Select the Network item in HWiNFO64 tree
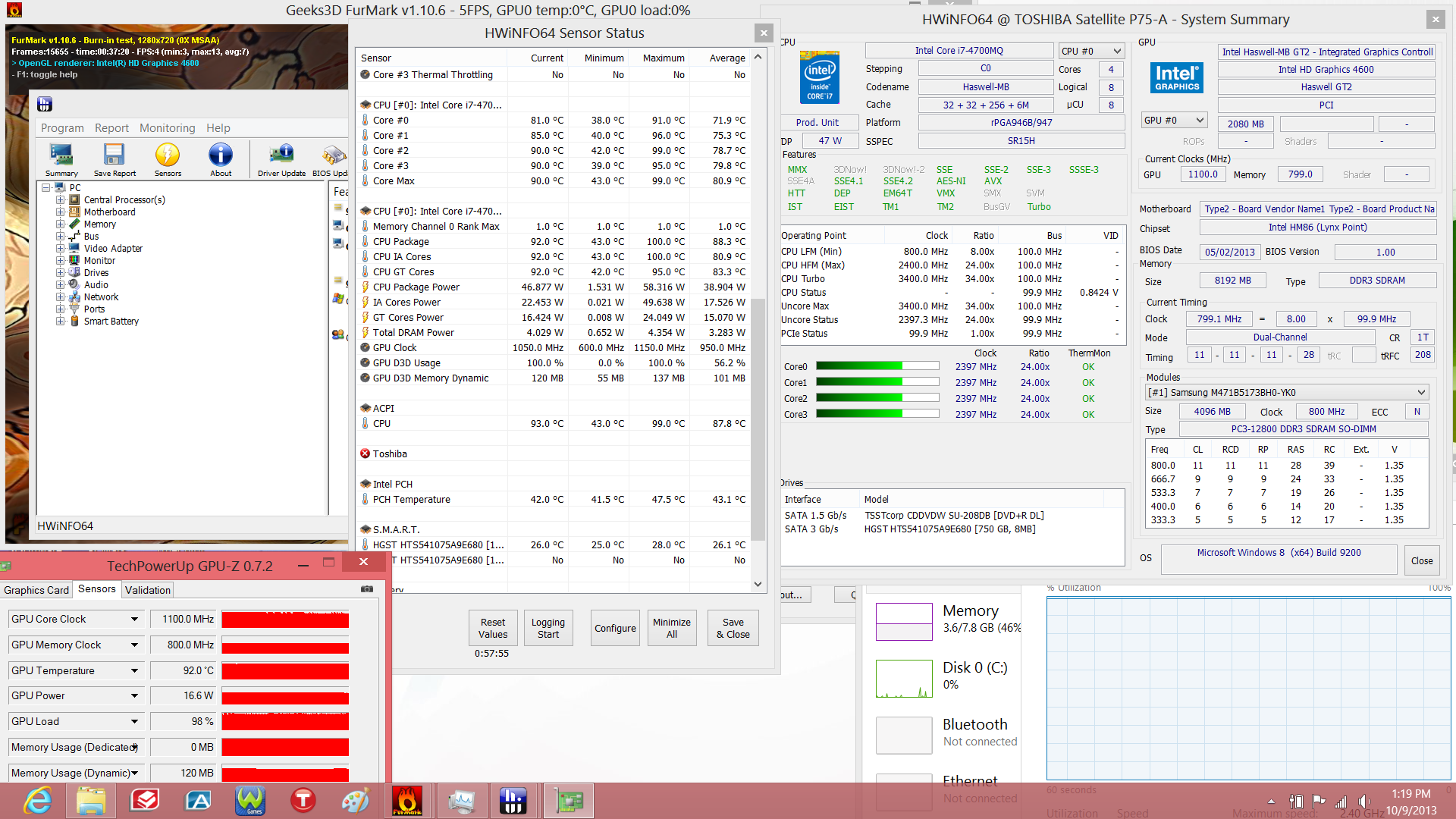Screen dimensions: 1456x819 pos(101,297)
